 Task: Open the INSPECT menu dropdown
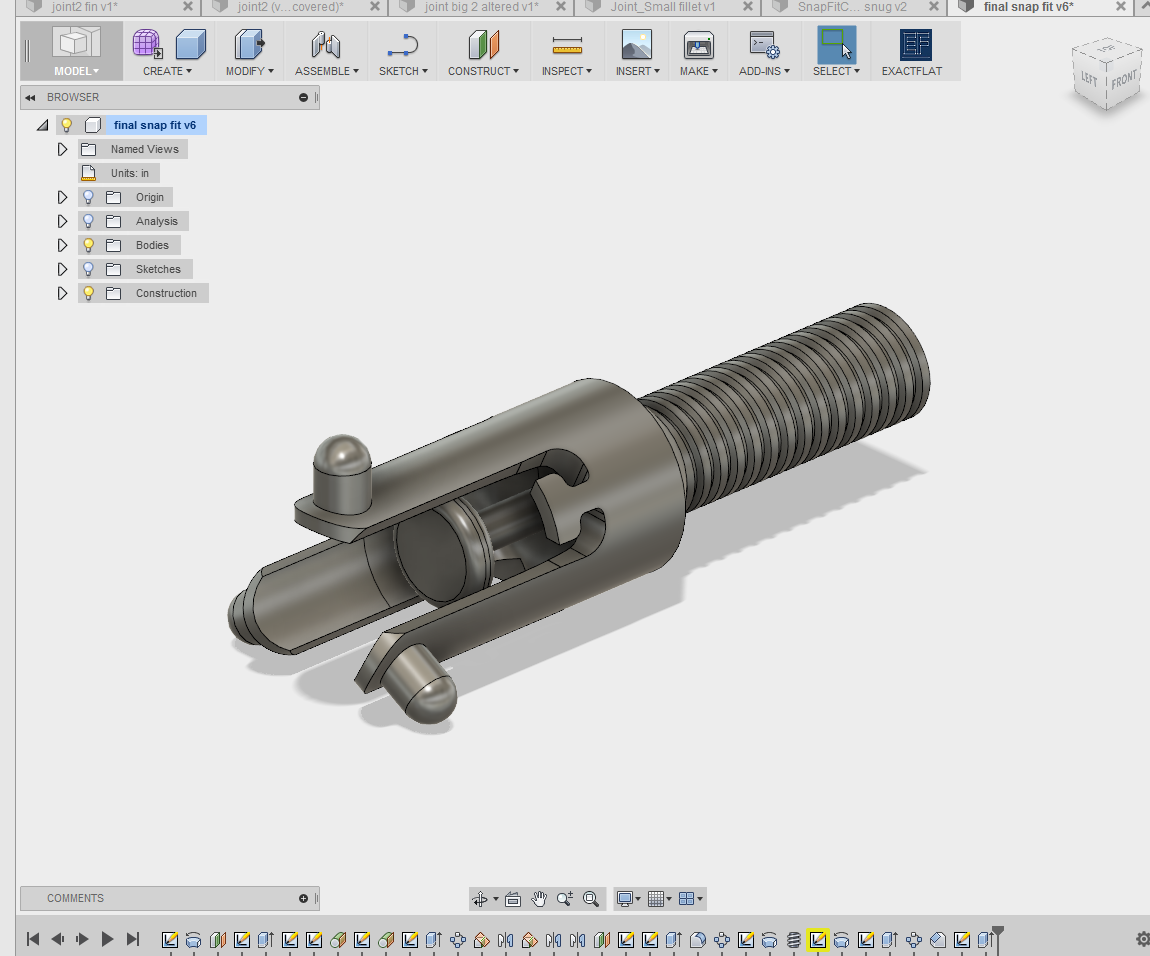pyautogui.click(x=566, y=71)
